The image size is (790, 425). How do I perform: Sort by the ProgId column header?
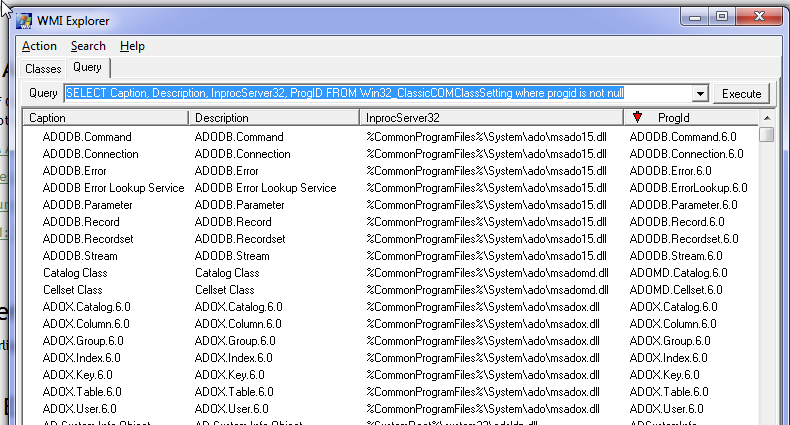(691, 118)
